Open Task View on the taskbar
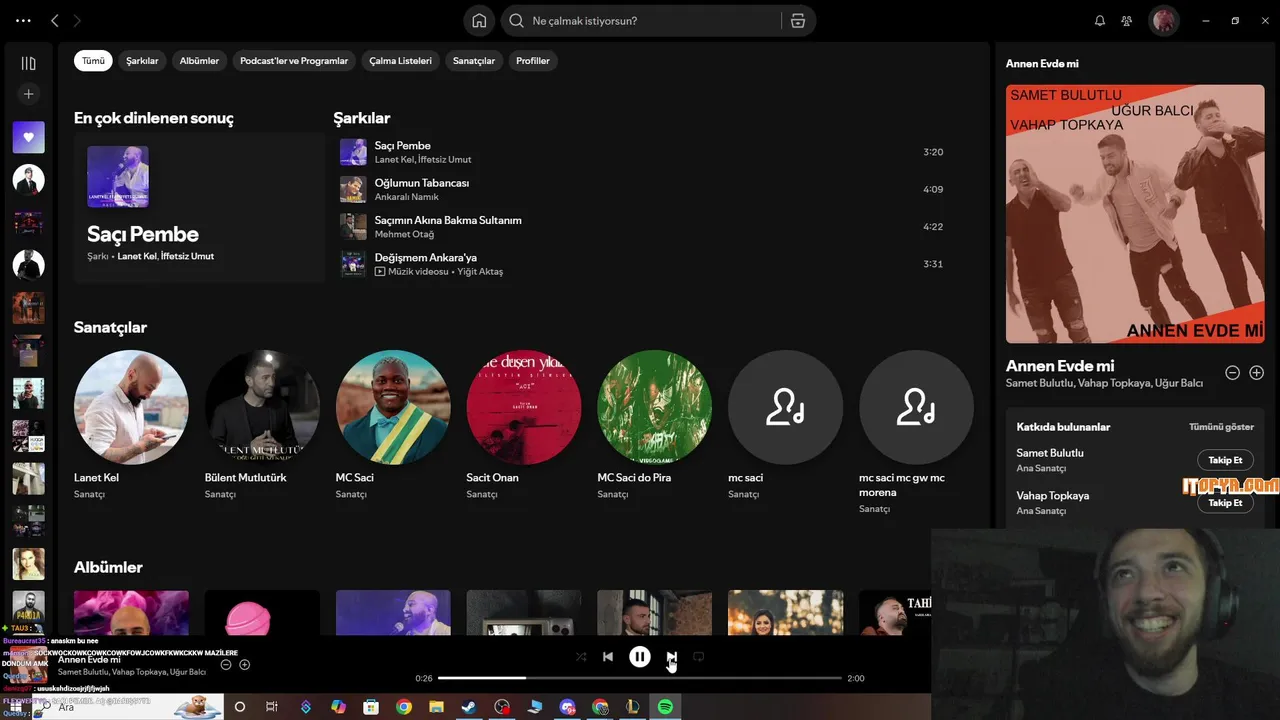Image resolution: width=1280 pixels, height=720 pixels. [271, 707]
